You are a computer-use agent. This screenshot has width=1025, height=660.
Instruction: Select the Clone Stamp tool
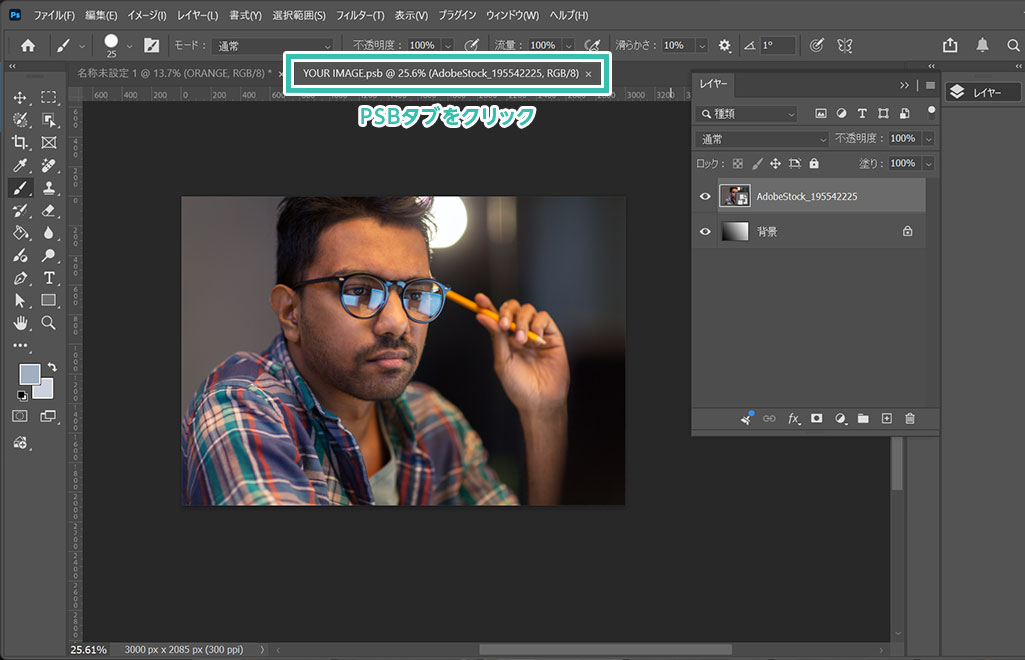click(x=48, y=188)
